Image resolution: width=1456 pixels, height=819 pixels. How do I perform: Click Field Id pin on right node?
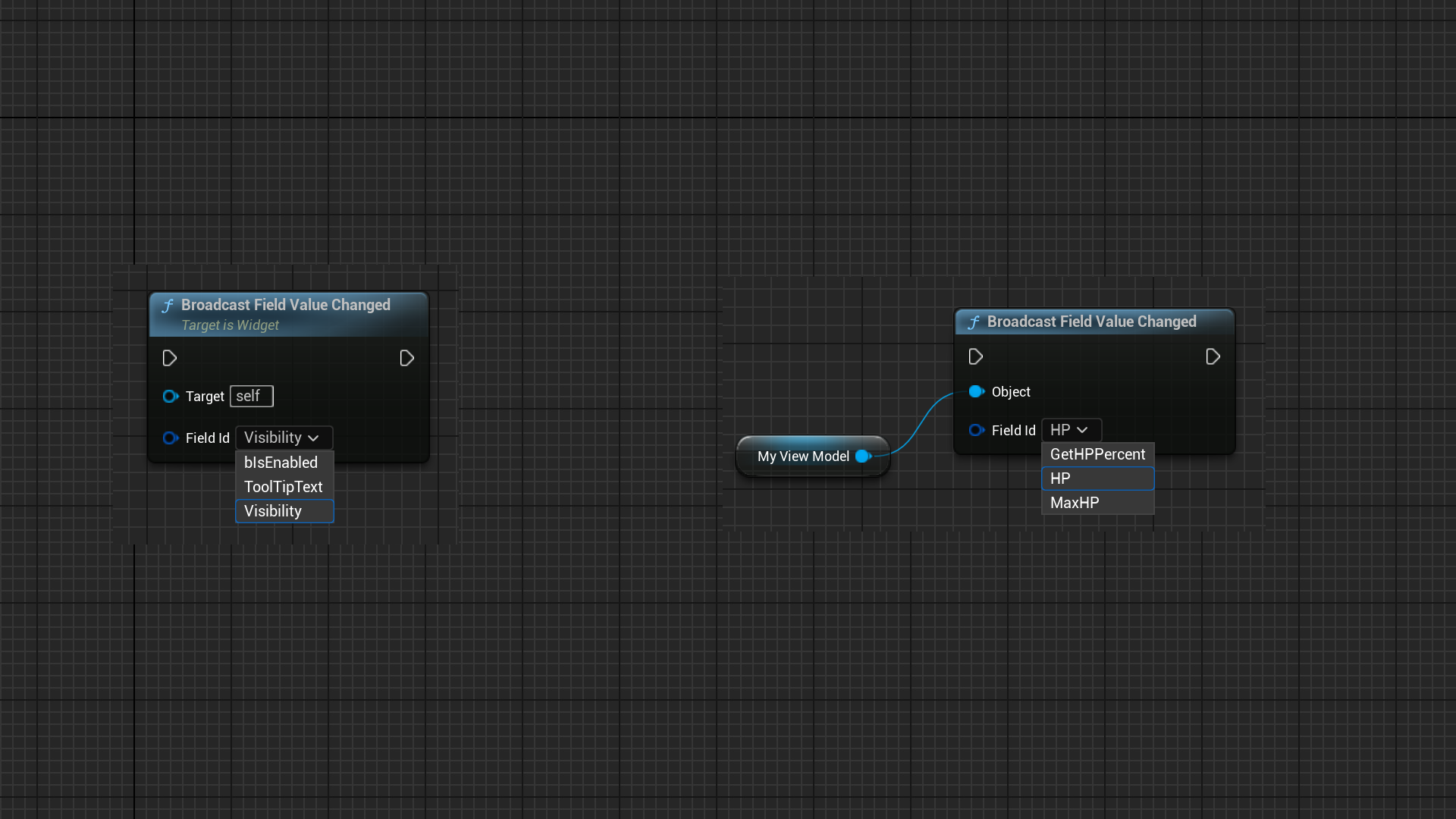[976, 430]
